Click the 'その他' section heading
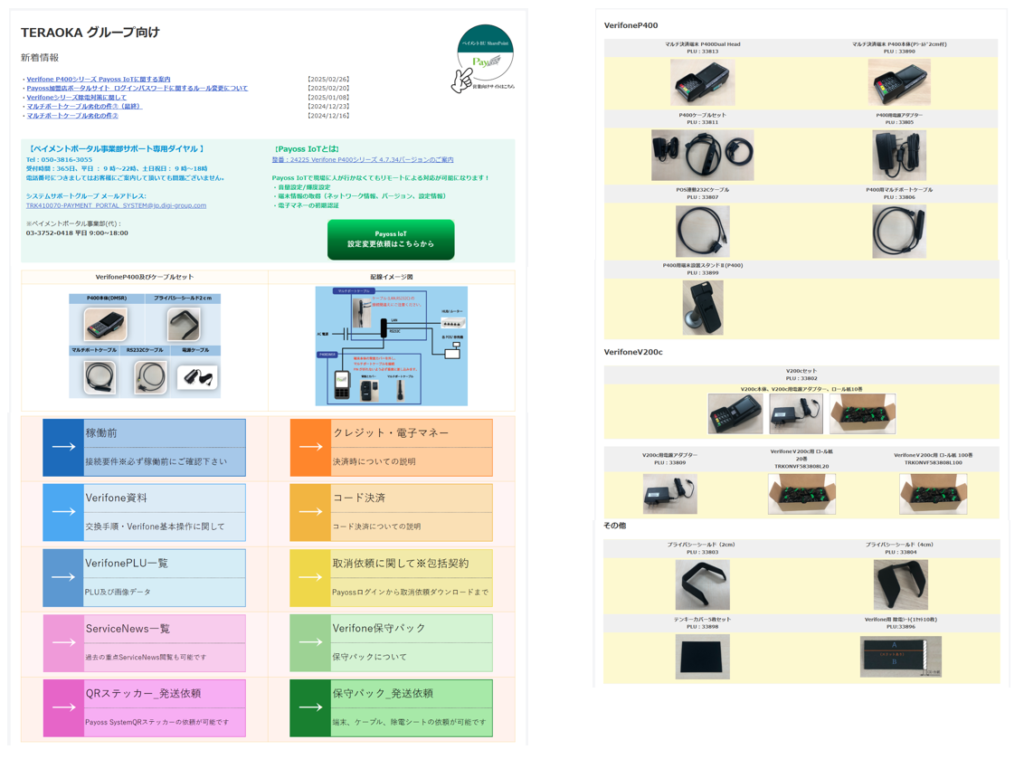The height and width of the screenshot is (759, 1024). 615,525
